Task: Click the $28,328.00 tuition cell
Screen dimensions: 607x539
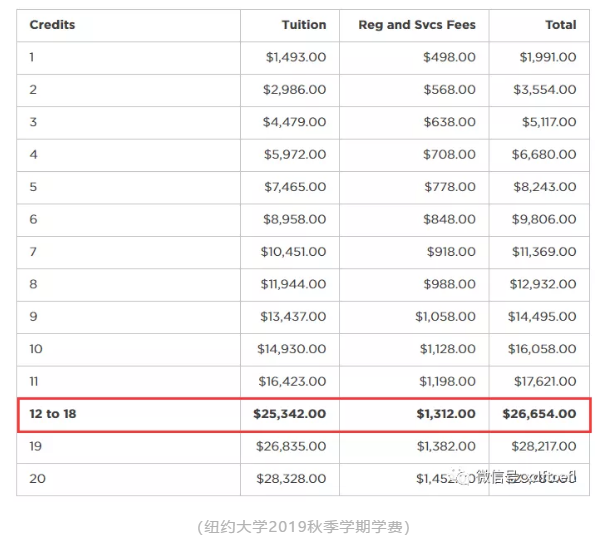Action: click(x=291, y=479)
